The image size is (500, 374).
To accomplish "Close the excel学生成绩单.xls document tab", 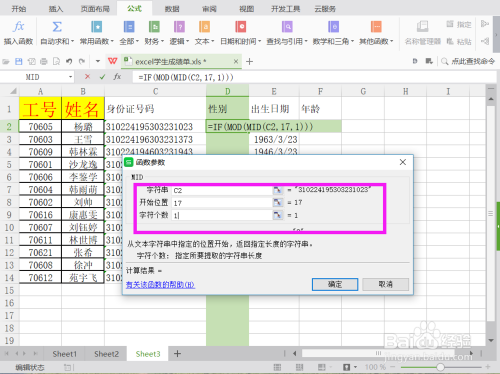I will tap(236, 61).
